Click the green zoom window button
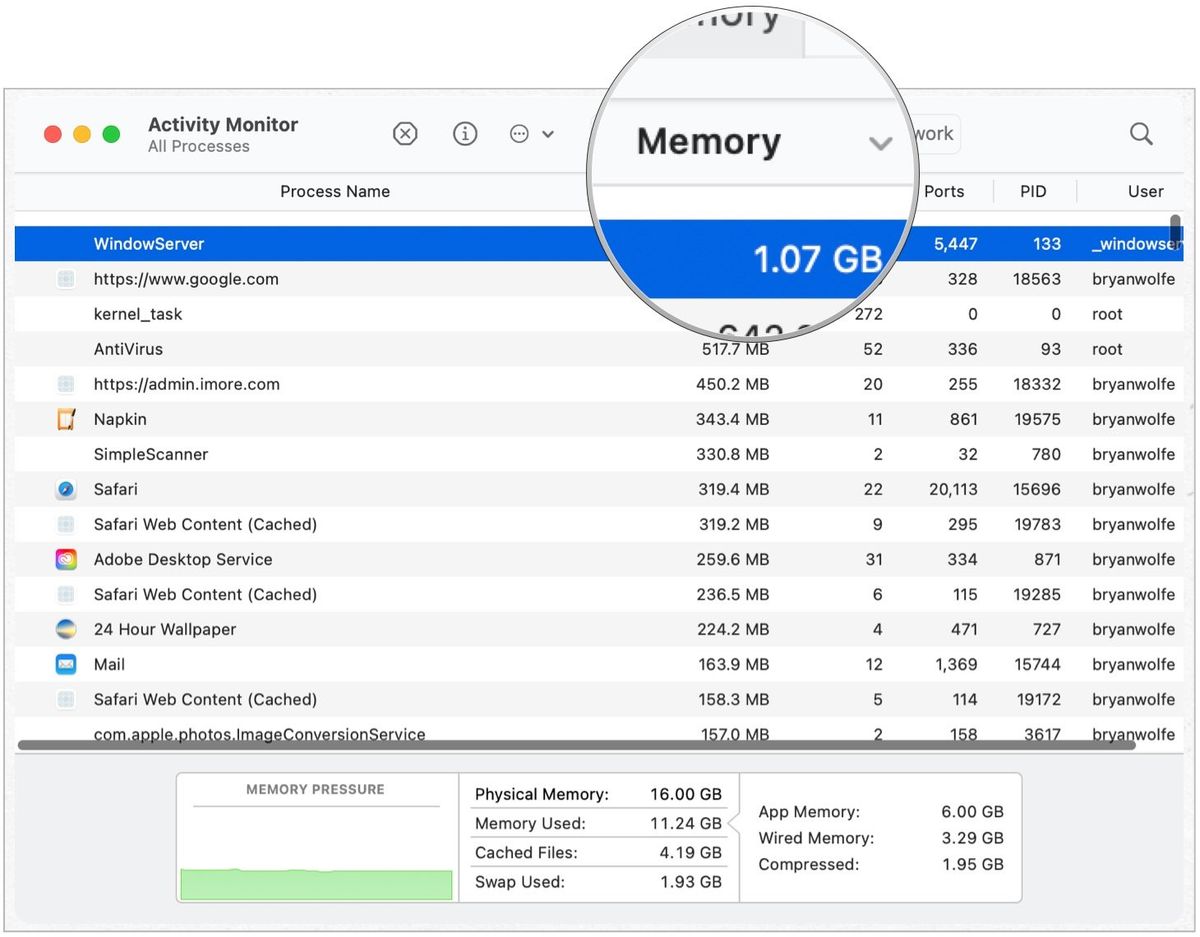 pyautogui.click(x=111, y=134)
